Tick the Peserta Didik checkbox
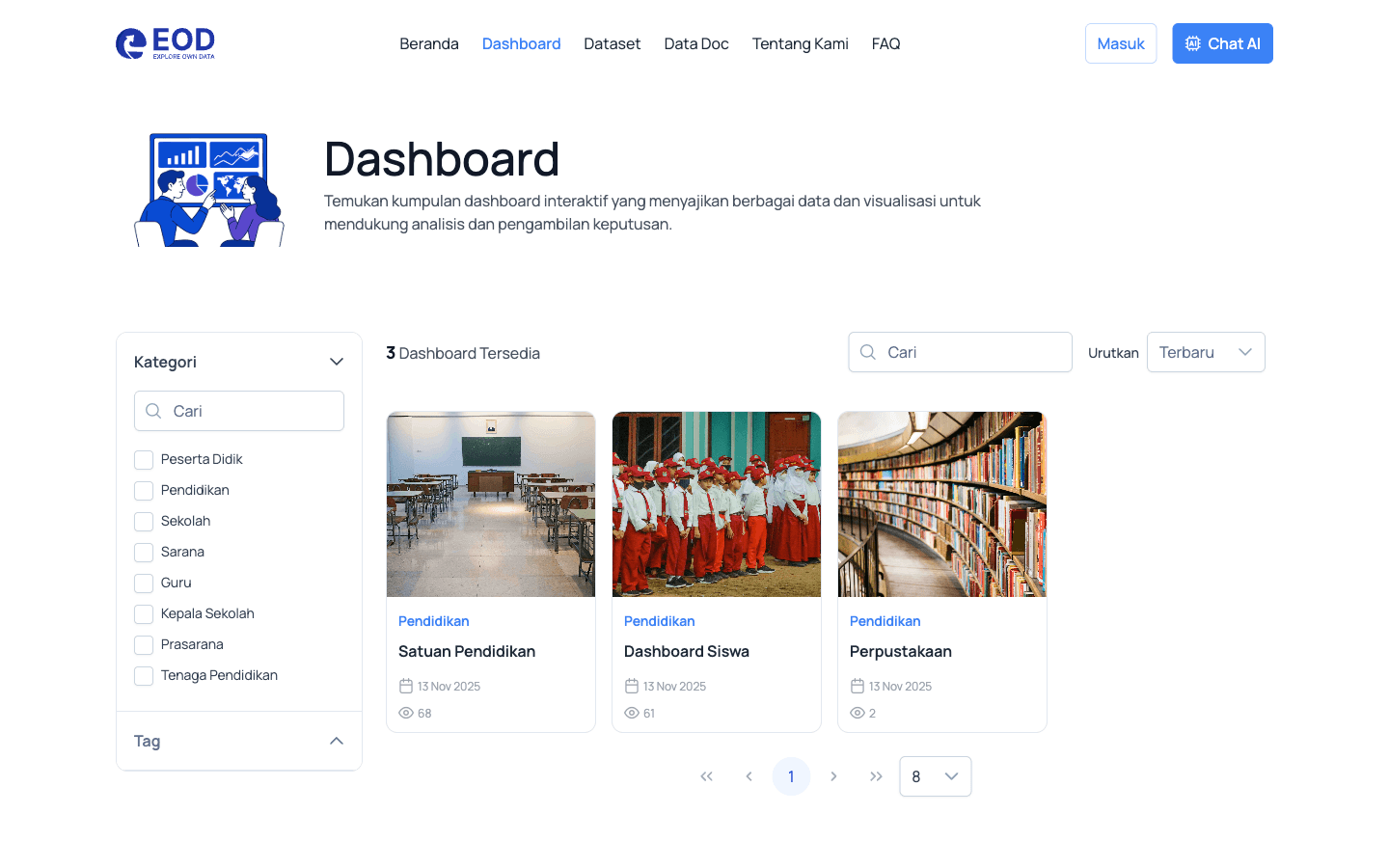Screen dimensions: 1389x868 pyautogui.click(x=144, y=460)
